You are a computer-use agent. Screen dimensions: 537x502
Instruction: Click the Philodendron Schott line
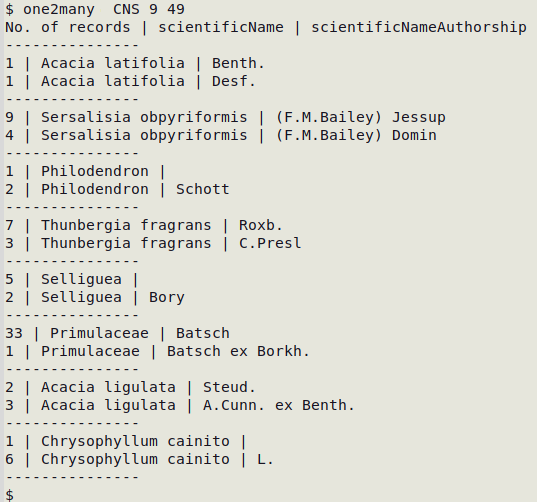click(x=117, y=189)
